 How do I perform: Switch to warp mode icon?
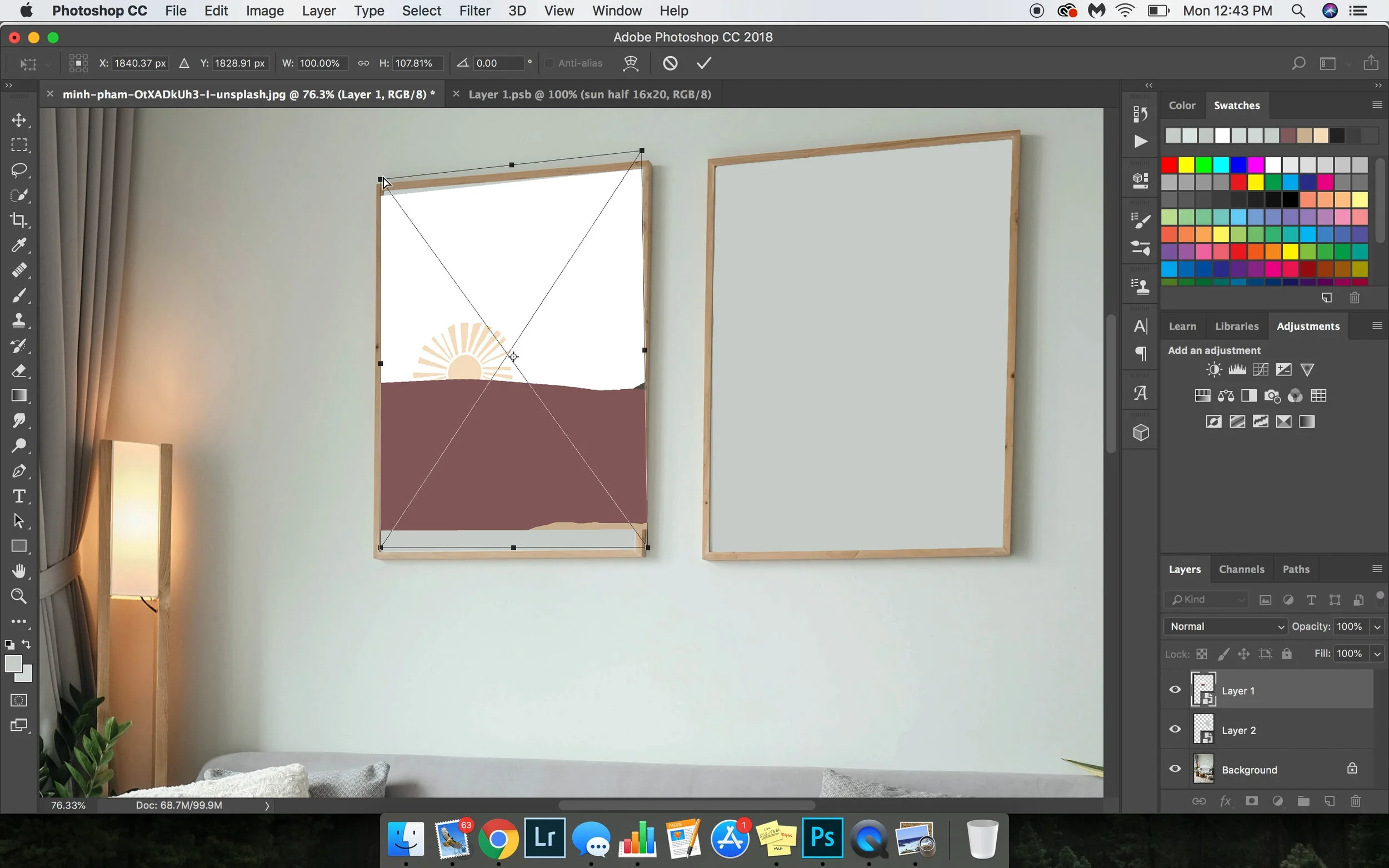631,63
